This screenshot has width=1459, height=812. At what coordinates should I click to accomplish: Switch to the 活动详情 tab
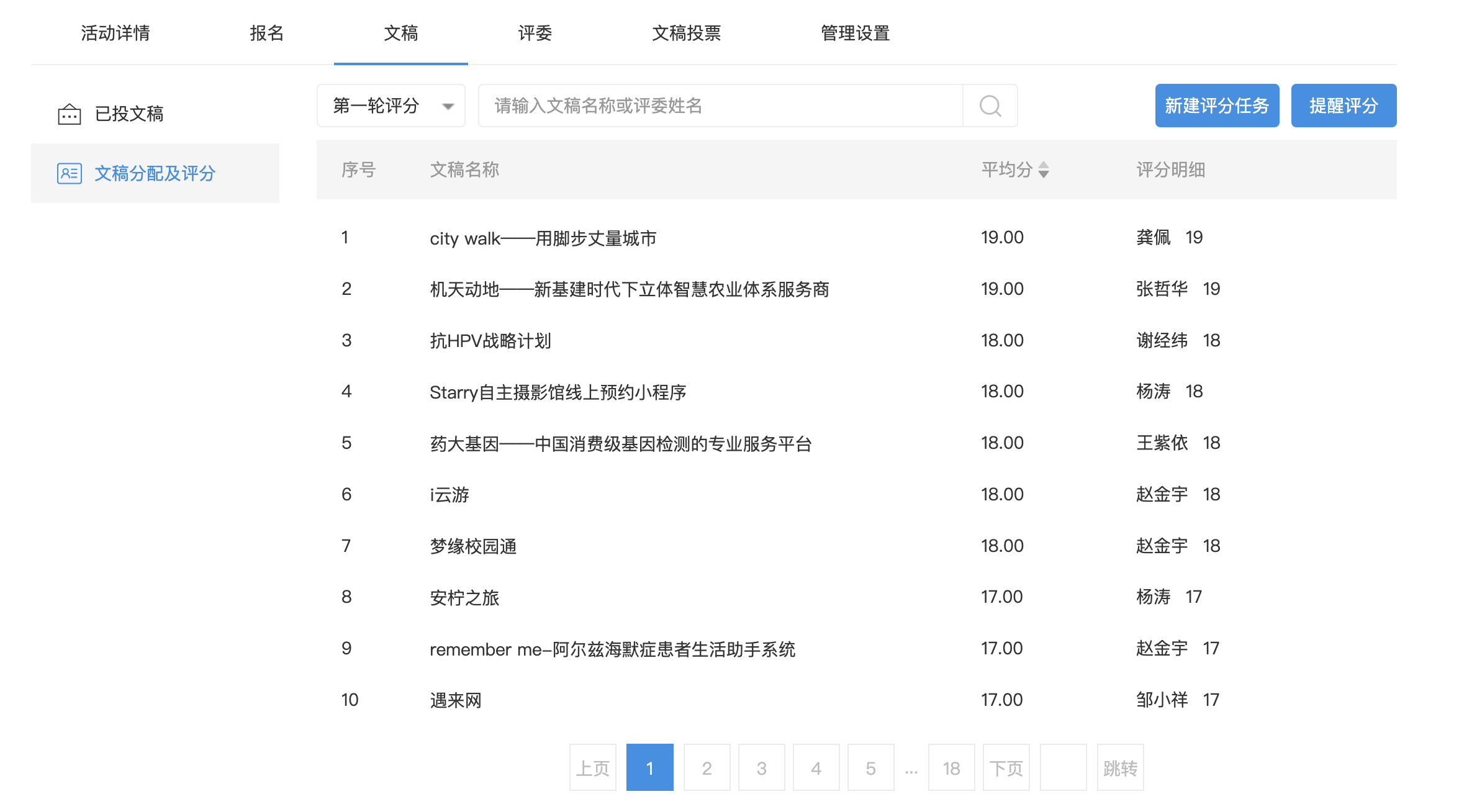click(115, 33)
